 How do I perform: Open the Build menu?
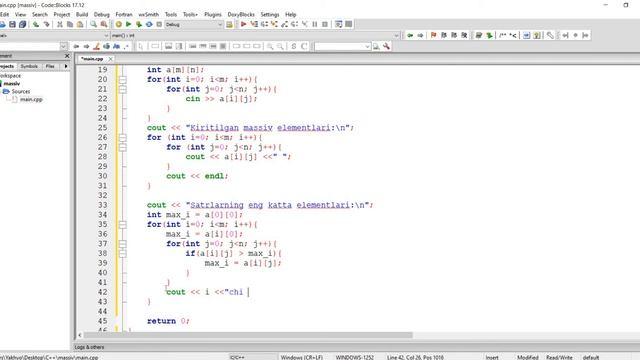pos(82,14)
